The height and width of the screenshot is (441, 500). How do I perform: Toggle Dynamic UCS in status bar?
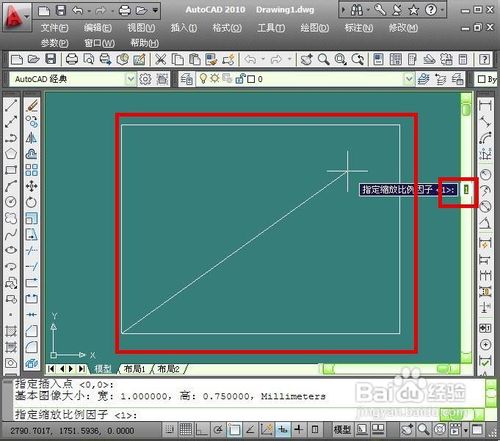(x=267, y=430)
